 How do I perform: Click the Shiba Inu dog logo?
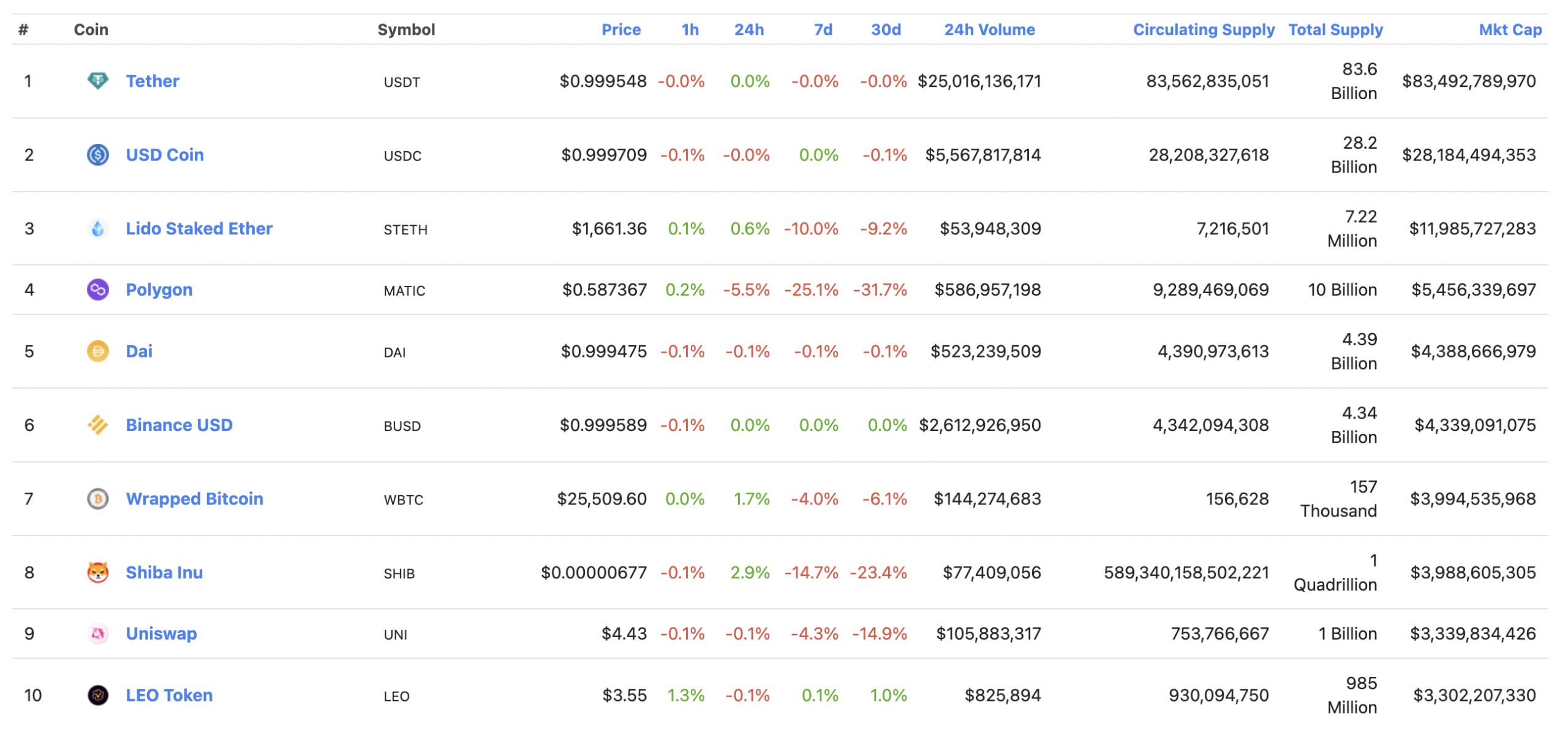point(99,572)
